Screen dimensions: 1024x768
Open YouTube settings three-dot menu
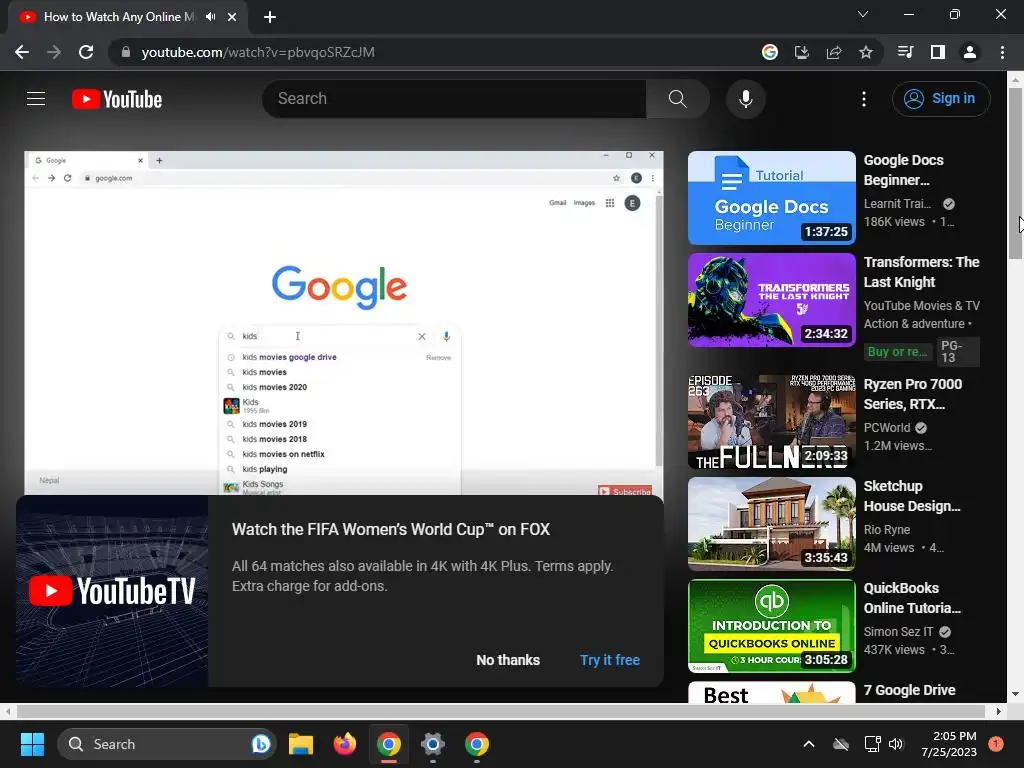tap(863, 99)
